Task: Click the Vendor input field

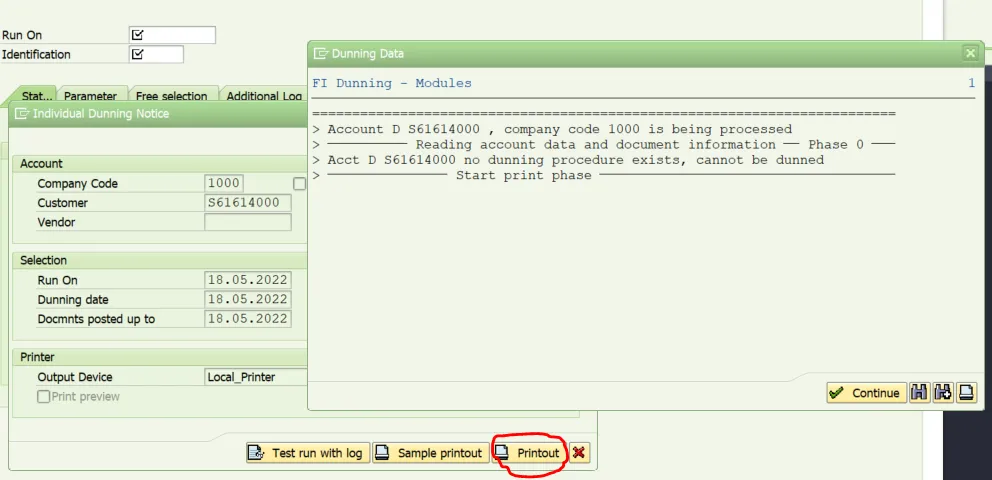Action: (x=248, y=222)
